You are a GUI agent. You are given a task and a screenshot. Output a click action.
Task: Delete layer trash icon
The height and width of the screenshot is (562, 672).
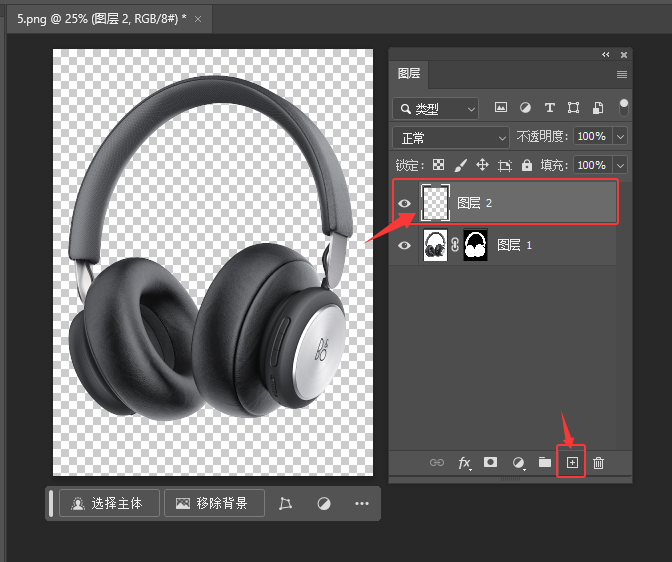tap(598, 463)
